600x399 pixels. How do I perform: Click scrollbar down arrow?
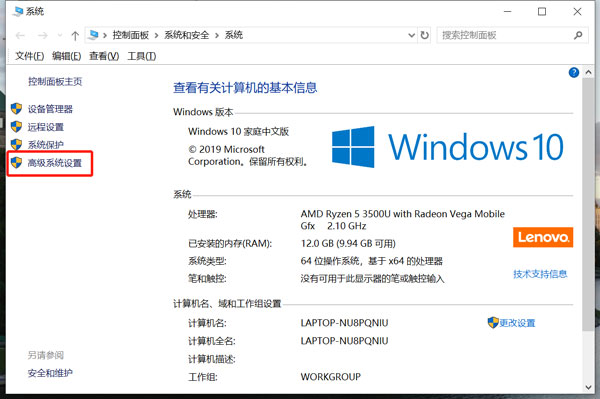(x=589, y=388)
